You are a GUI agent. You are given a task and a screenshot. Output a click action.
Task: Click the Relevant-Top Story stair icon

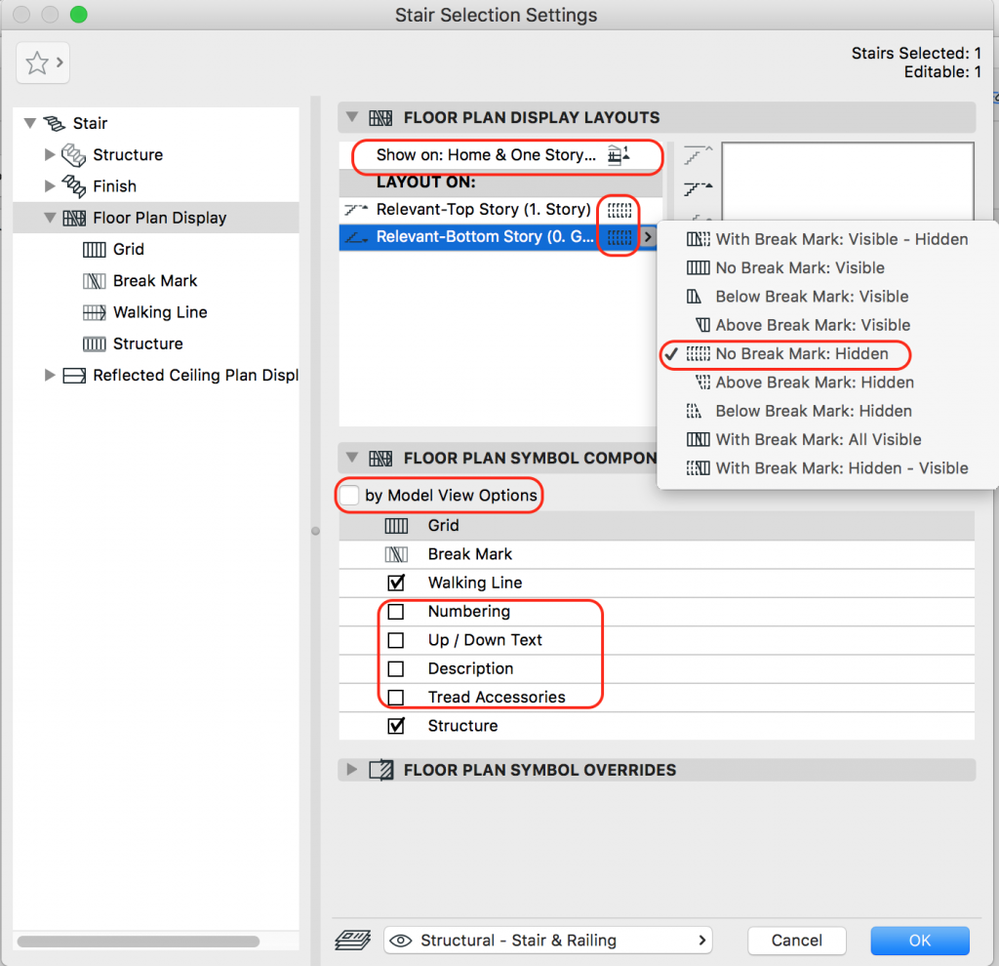pyautogui.click(x=356, y=209)
